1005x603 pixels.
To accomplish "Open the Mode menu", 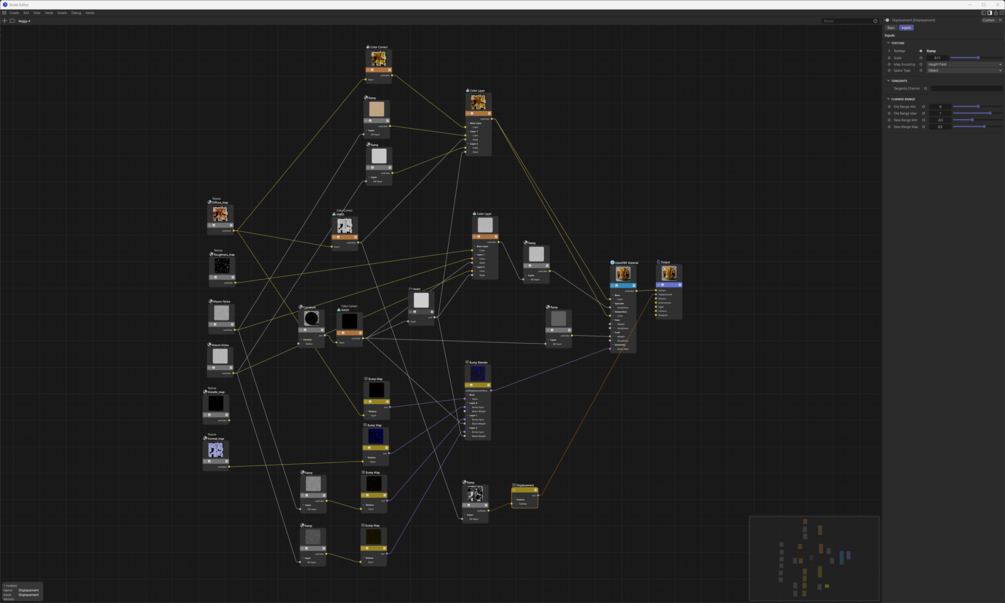I will click(90, 13).
